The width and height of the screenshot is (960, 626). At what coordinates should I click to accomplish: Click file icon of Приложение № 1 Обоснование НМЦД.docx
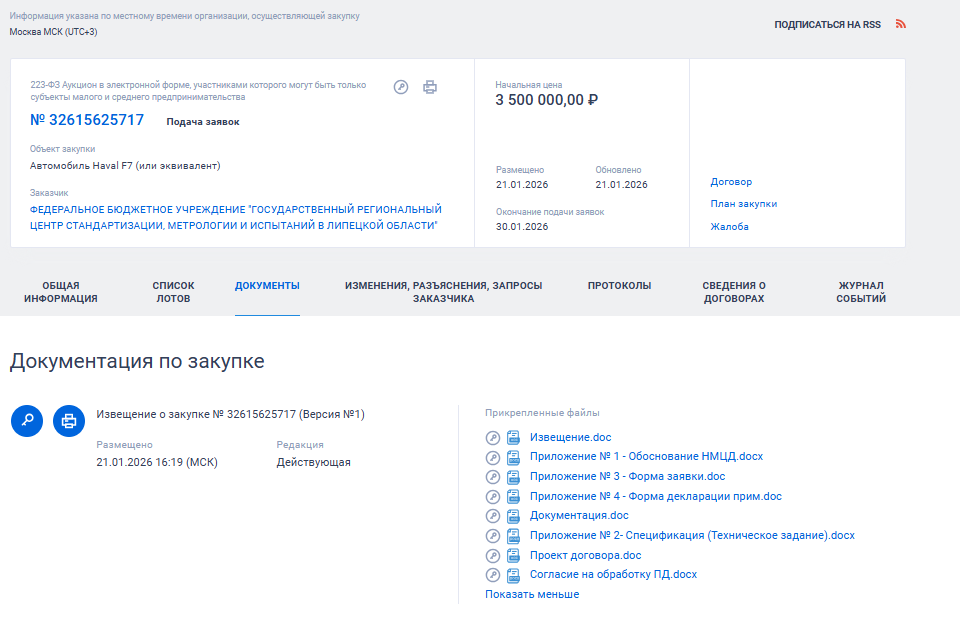tap(513, 457)
